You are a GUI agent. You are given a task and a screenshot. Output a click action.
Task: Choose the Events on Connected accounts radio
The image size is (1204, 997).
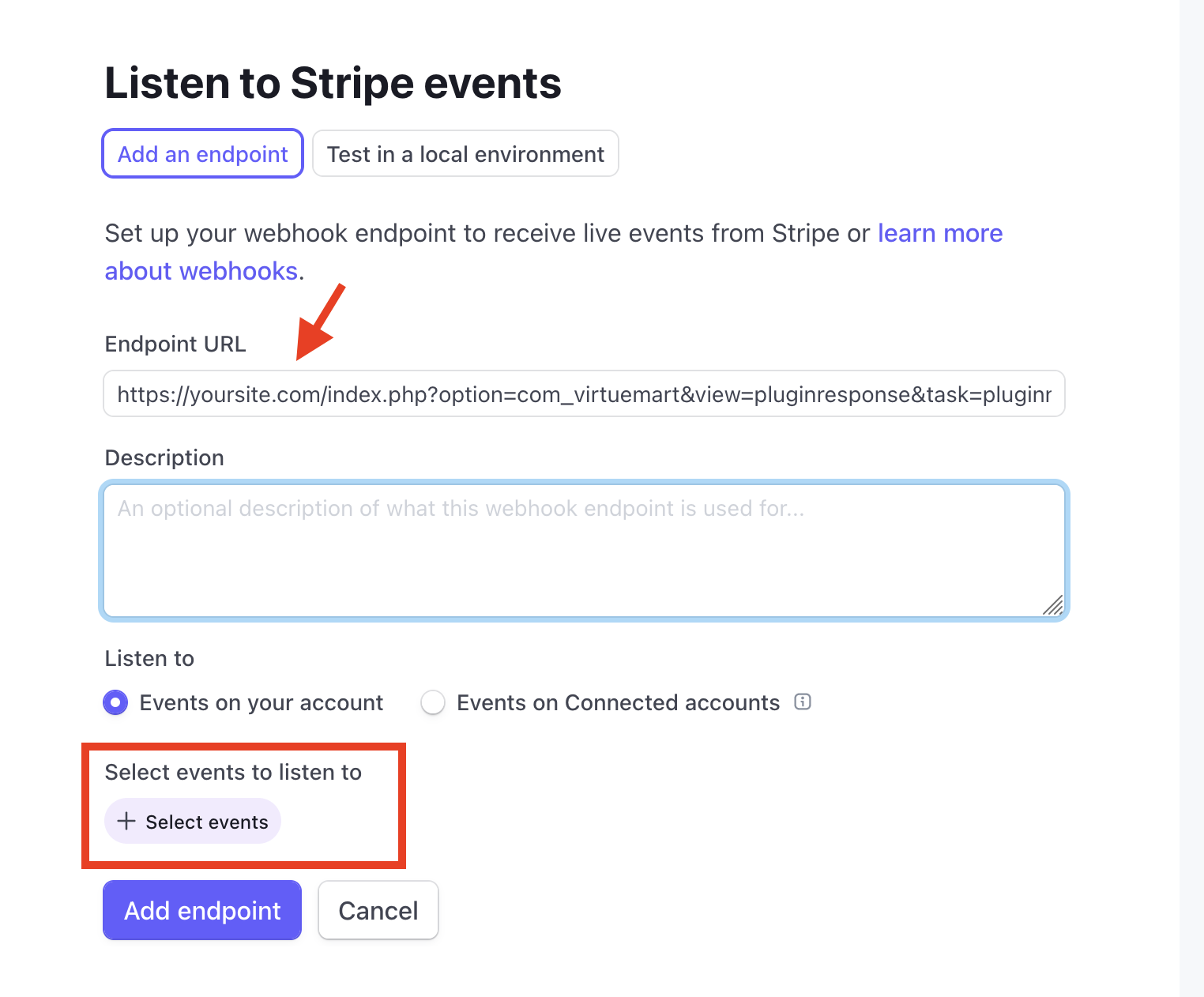(x=433, y=702)
